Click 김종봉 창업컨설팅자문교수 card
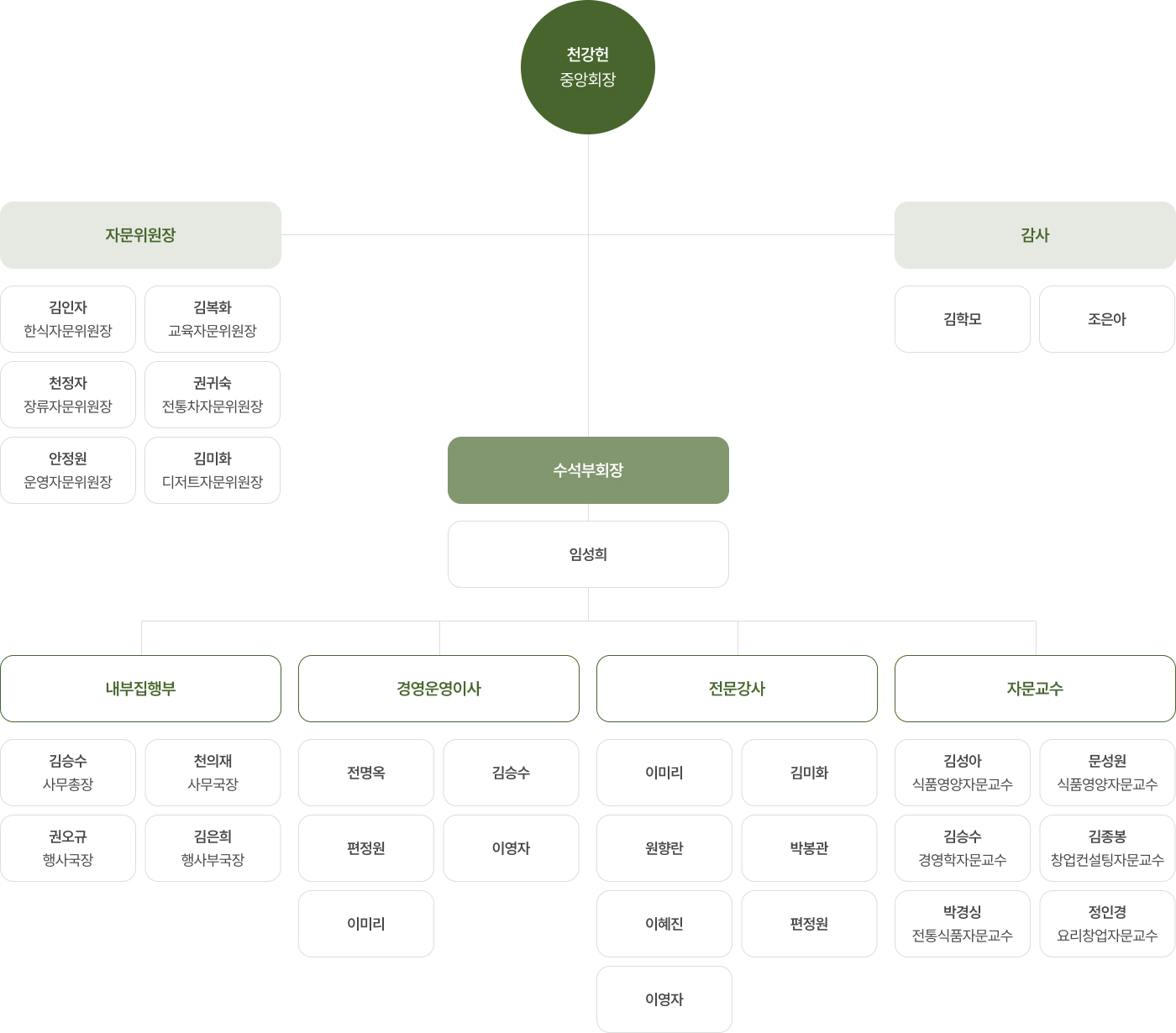1176x1033 pixels. coord(1107,848)
